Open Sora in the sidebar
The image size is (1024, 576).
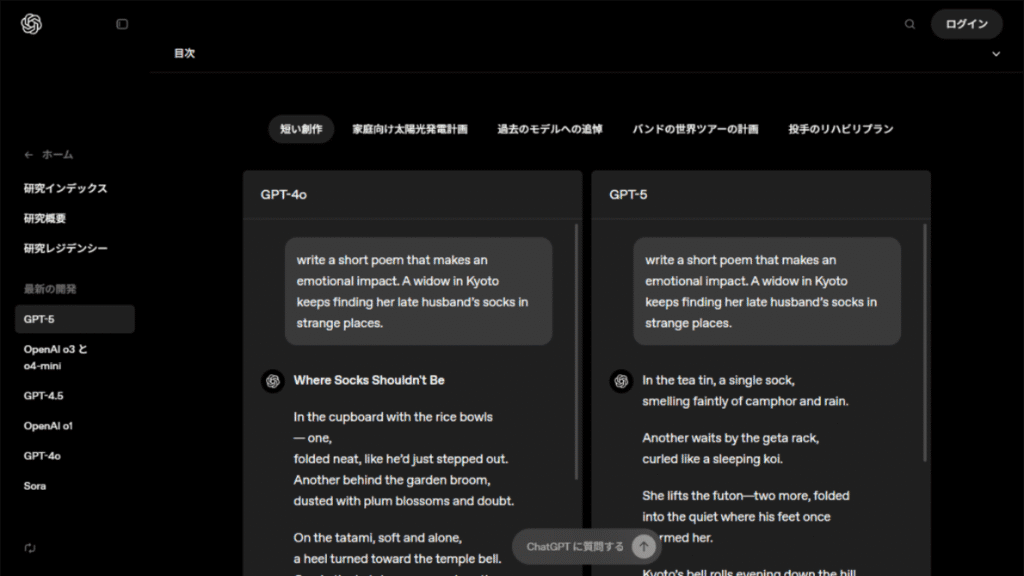tap(35, 486)
